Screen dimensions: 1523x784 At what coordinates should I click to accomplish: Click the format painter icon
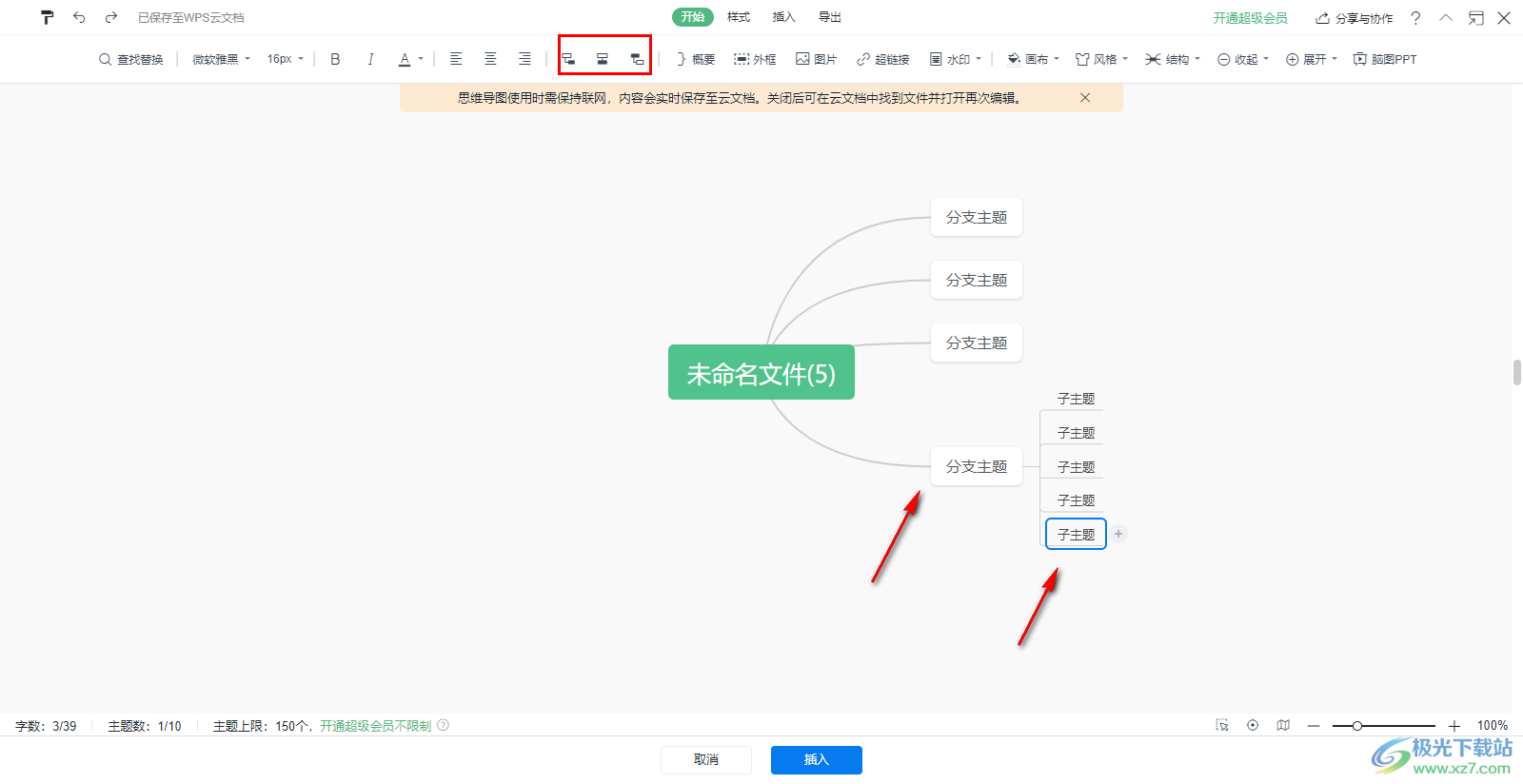(x=47, y=17)
